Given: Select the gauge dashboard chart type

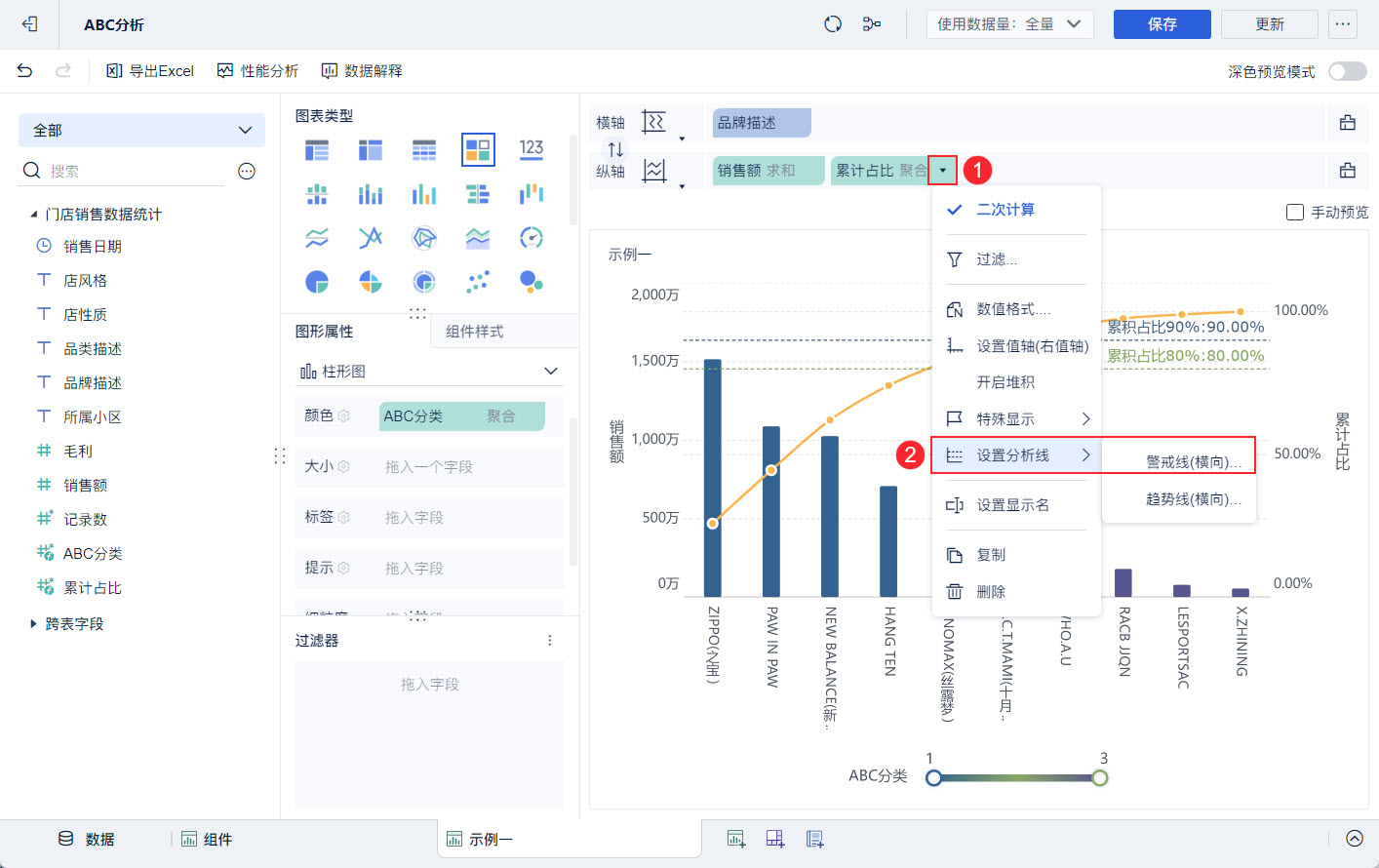Looking at the screenshot, I should [x=532, y=238].
